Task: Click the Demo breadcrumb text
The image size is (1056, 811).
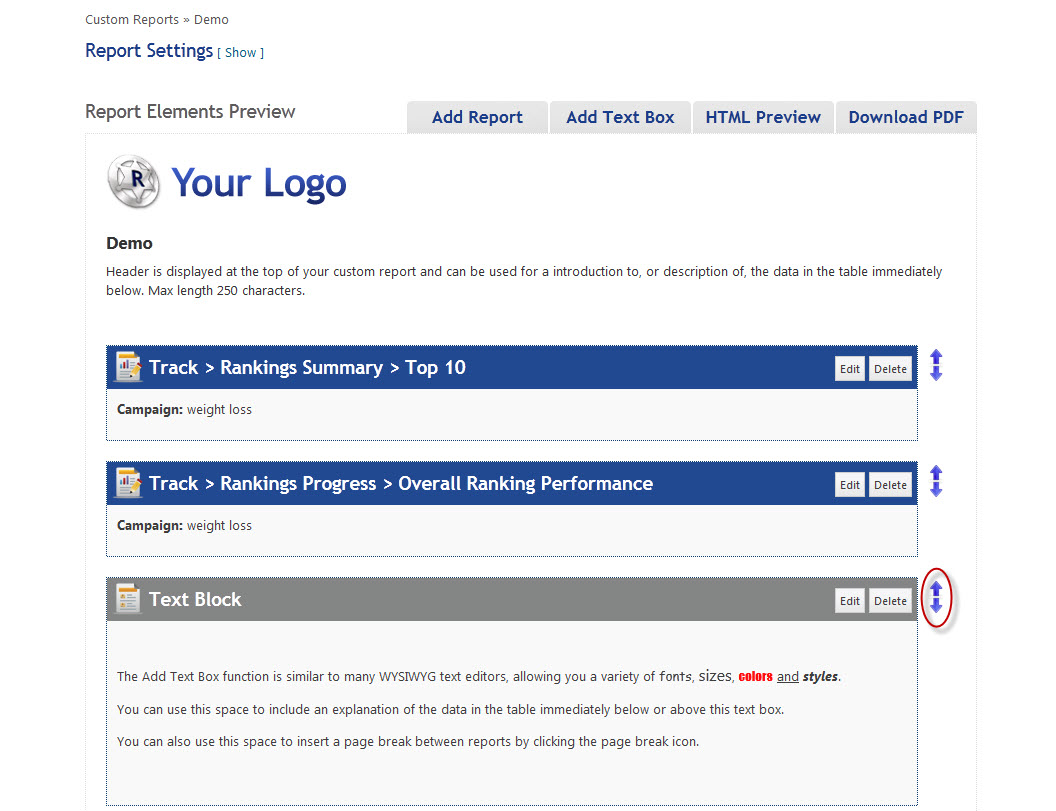Action: click(211, 20)
